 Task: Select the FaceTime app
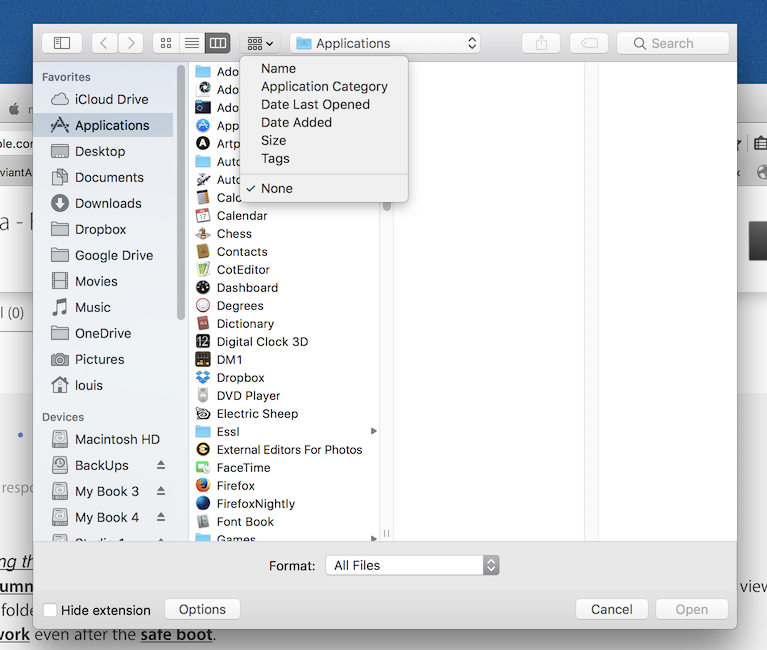click(x=286, y=468)
